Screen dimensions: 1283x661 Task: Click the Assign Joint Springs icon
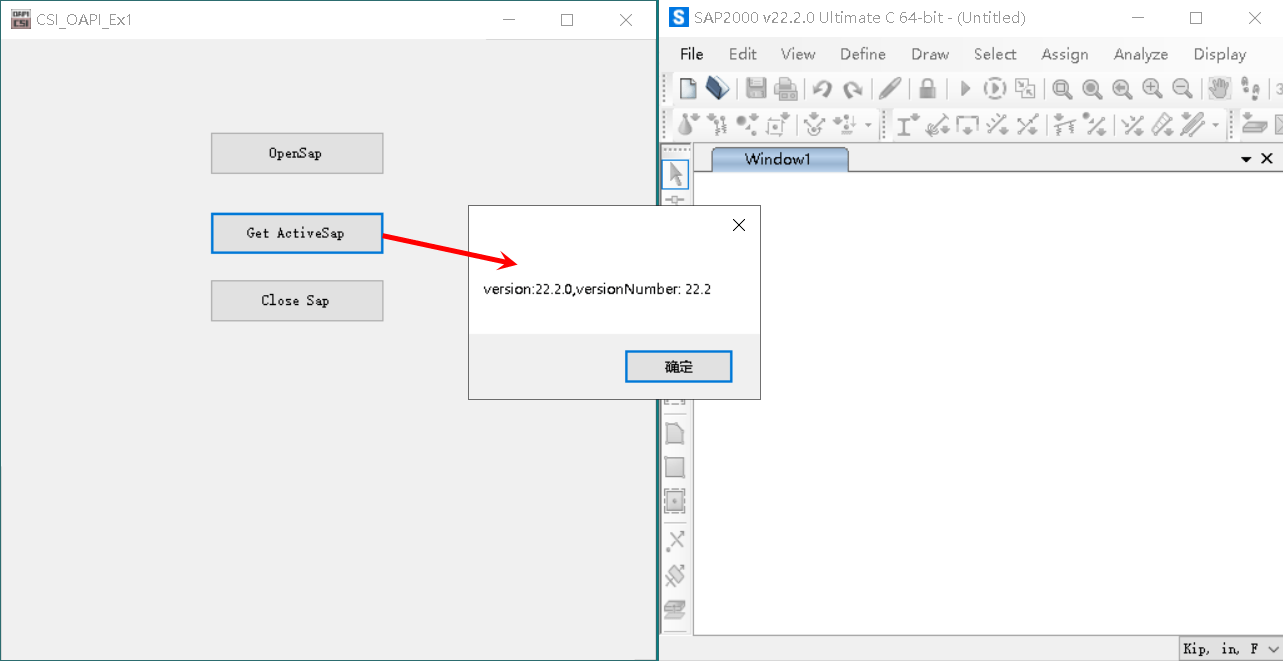pos(717,125)
